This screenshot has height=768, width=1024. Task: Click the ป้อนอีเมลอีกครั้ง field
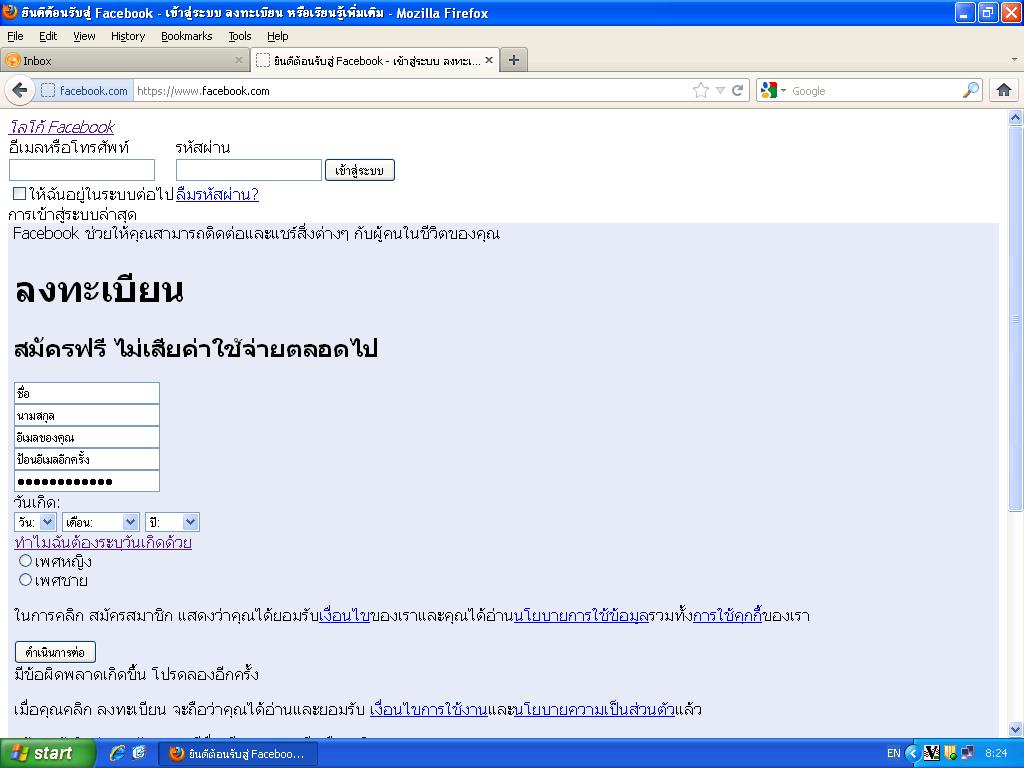coord(87,459)
